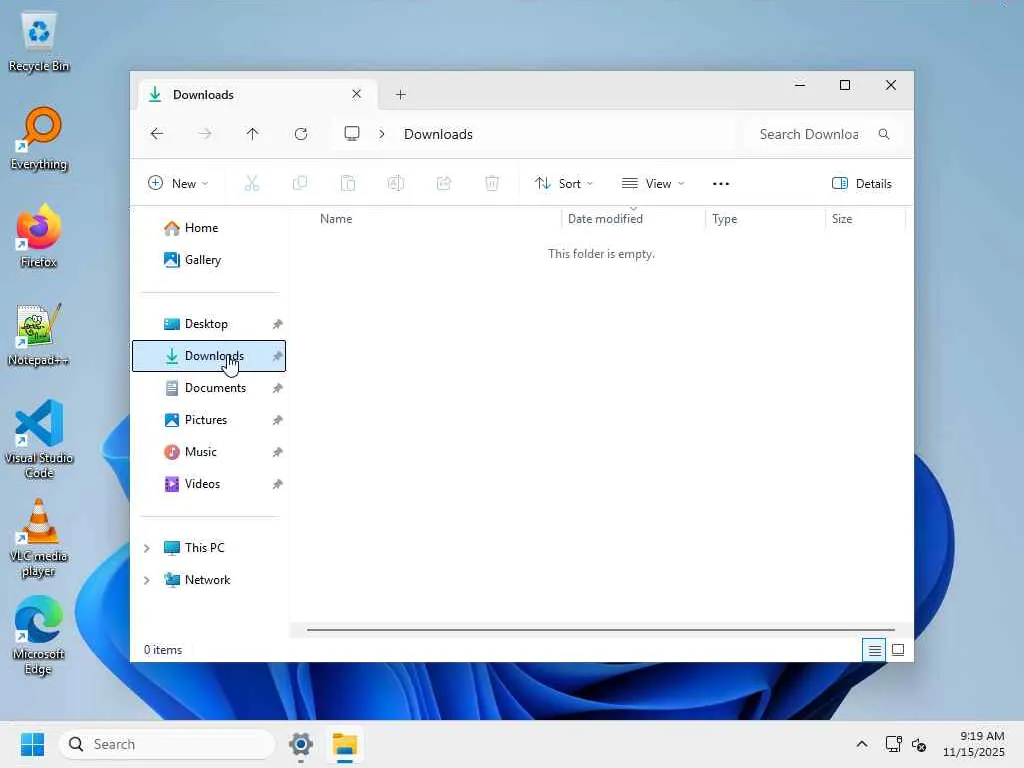Expand the Network tree node
Viewport: 1024px width, 768px height.
coord(147,580)
